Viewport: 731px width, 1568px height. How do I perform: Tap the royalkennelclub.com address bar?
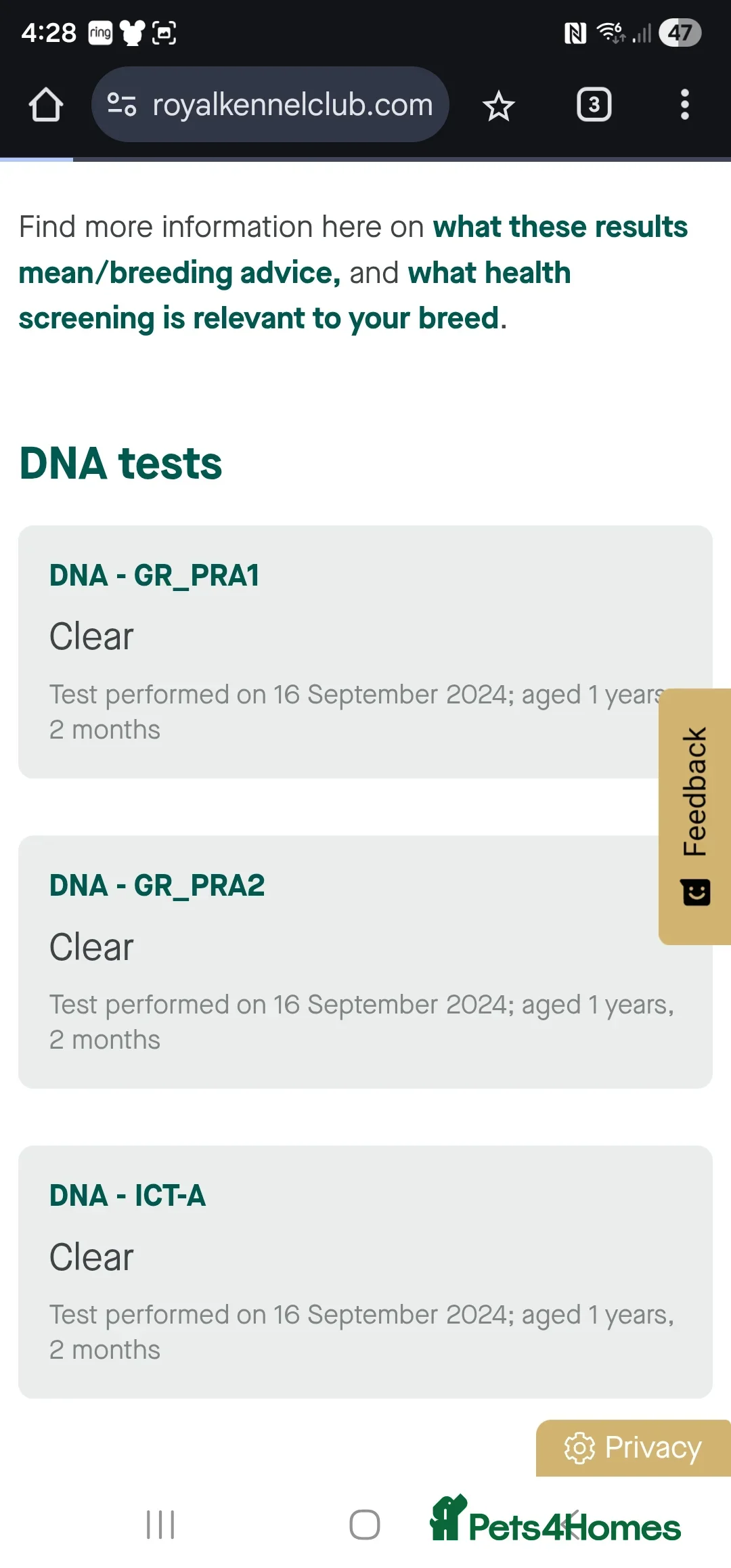[x=292, y=105]
